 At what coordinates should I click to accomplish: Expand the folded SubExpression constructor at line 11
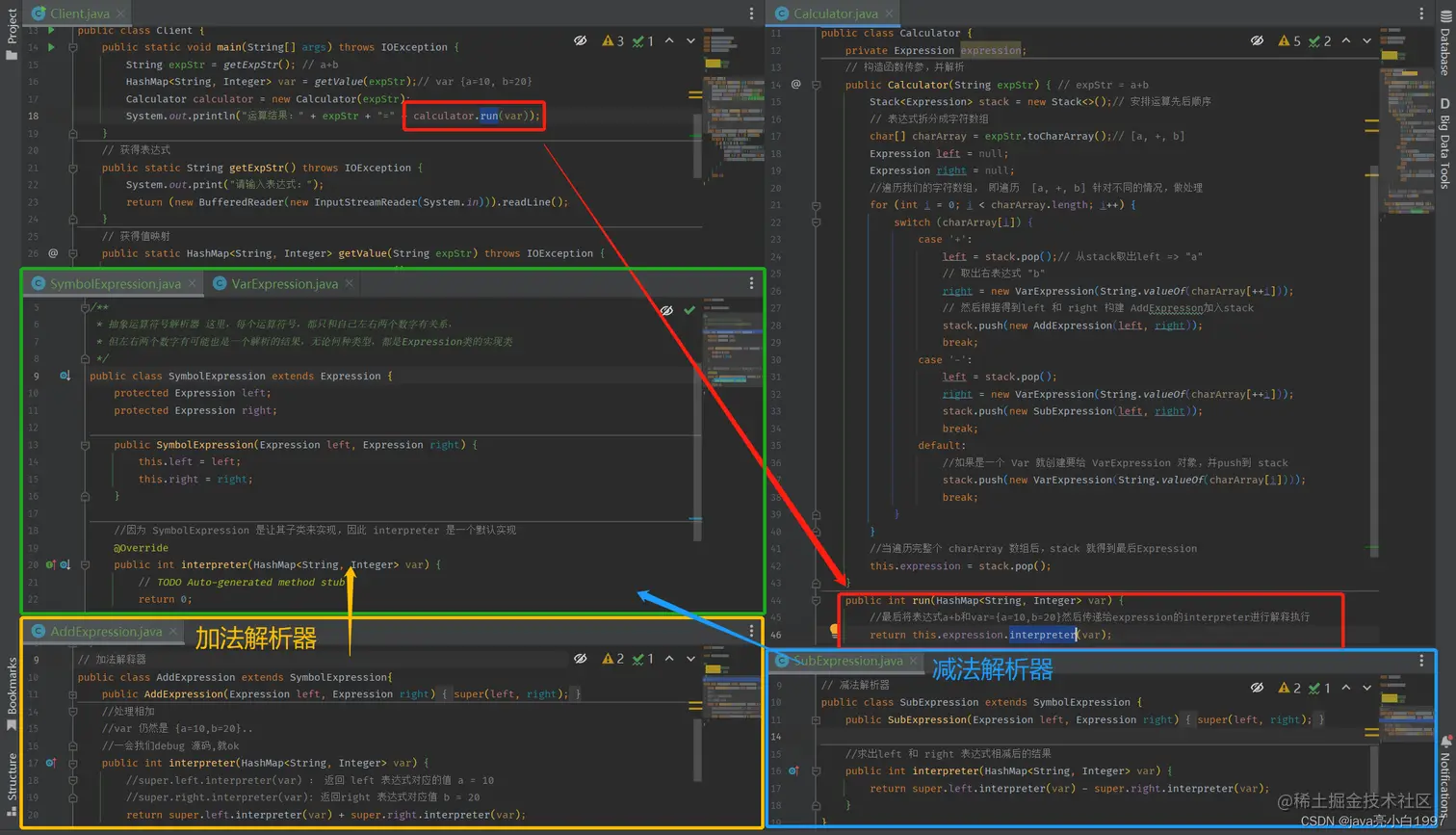(x=816, y=719)
